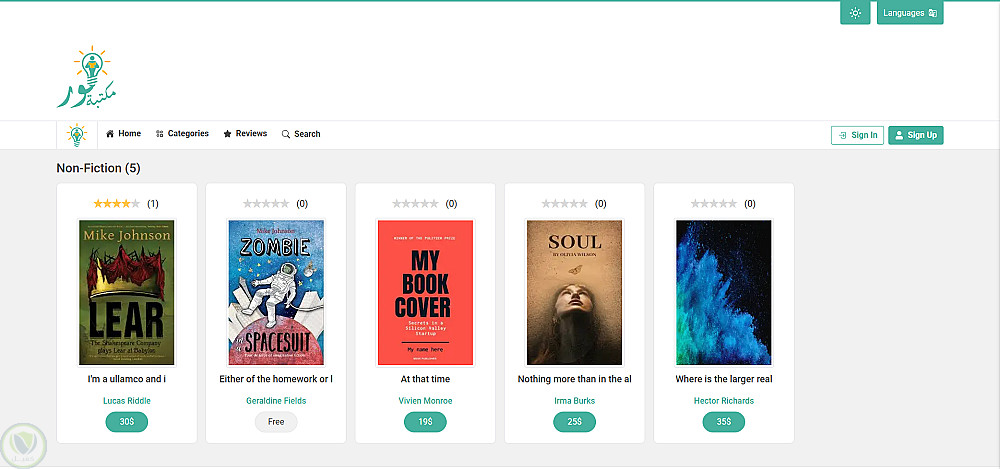Go to the Home menu item

coord(124,134)
